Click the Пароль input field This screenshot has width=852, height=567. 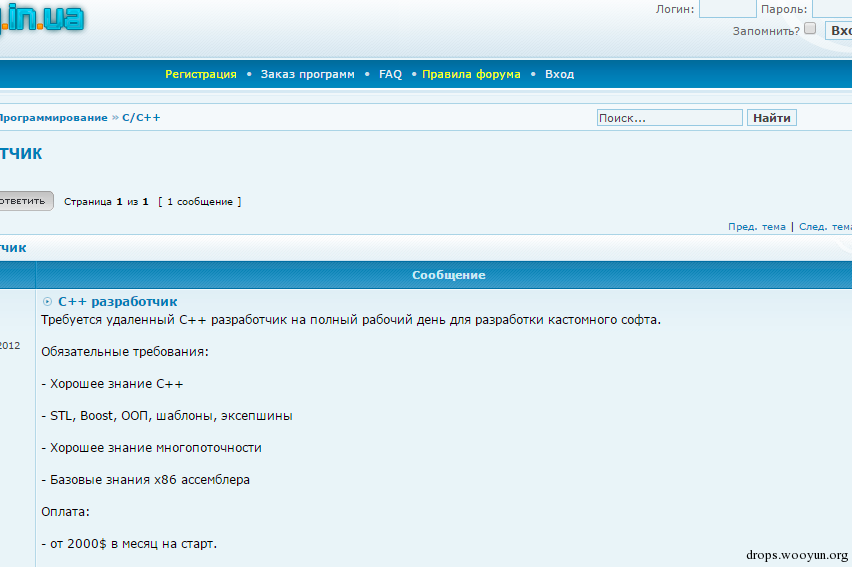coord(832,9)
